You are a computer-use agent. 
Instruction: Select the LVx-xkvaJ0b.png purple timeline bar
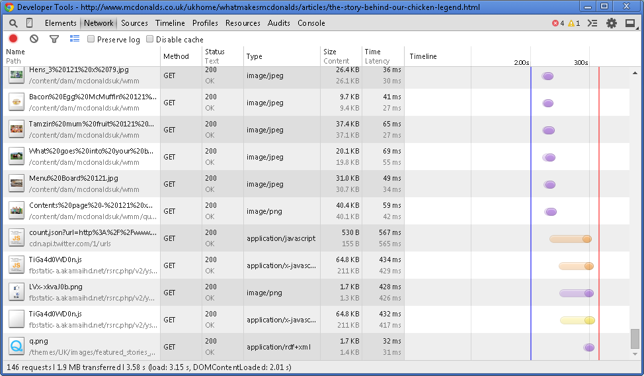tap(577, 293)
